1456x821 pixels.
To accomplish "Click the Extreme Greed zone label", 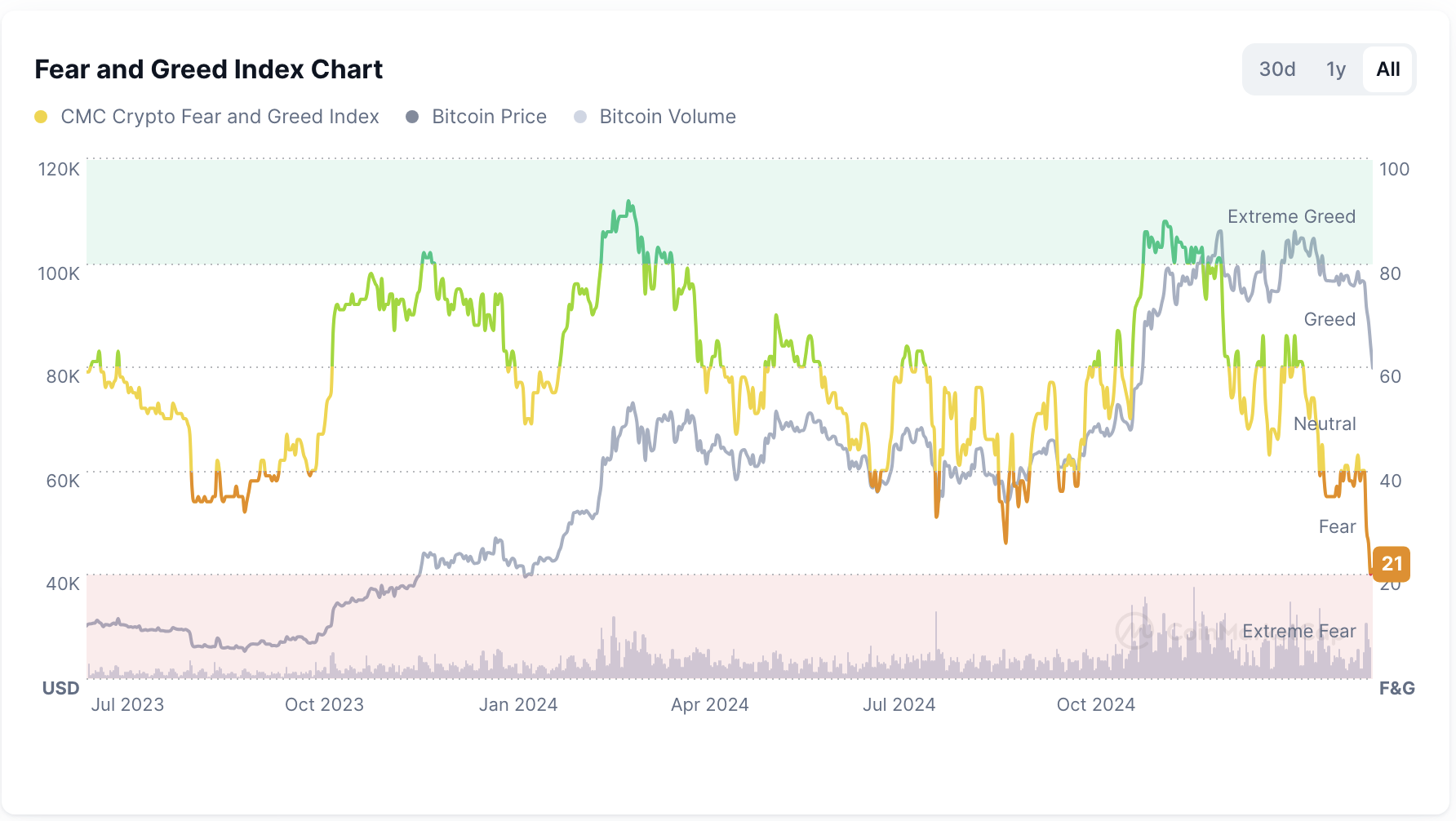I will [x=1291, y=216].
